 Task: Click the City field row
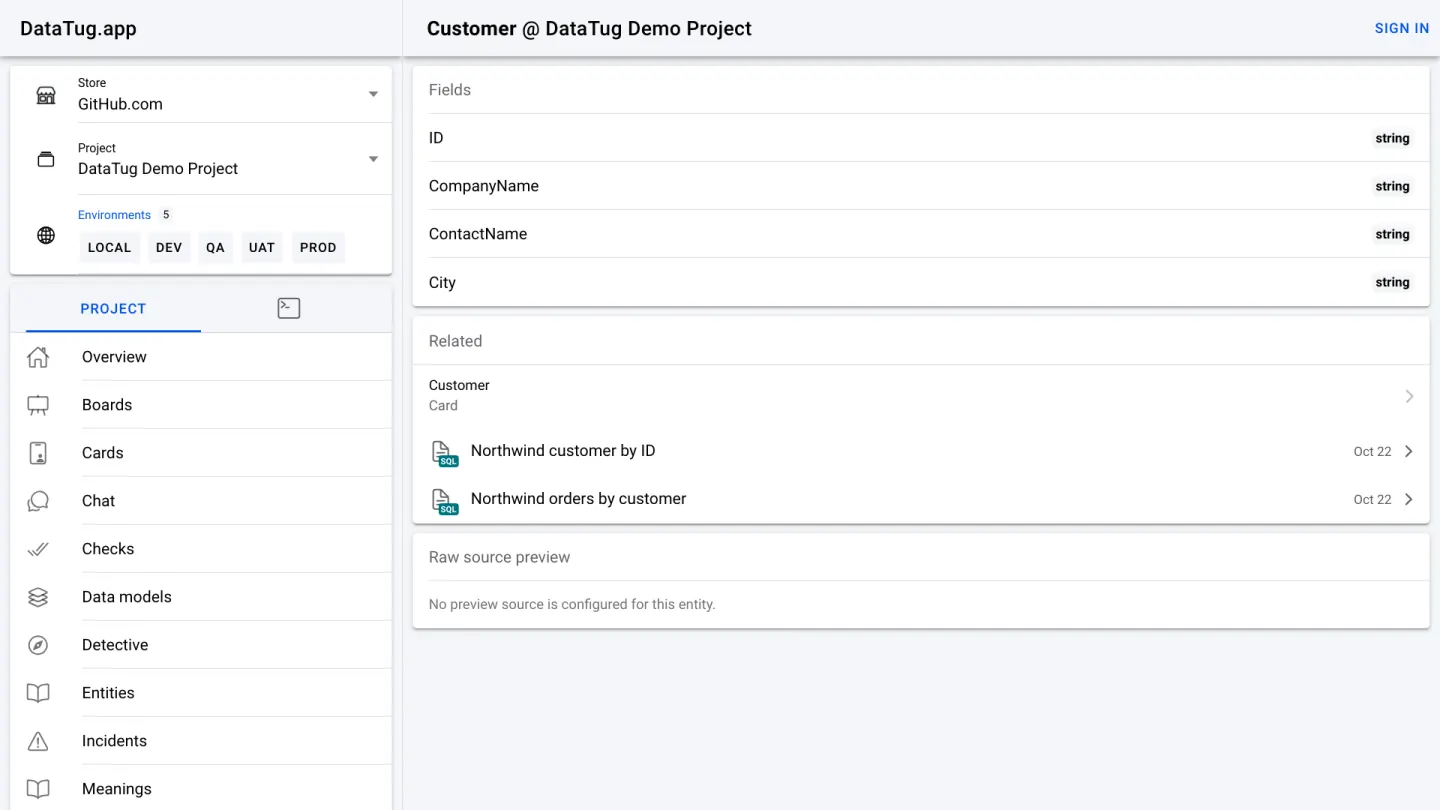(x=921, y=282)
